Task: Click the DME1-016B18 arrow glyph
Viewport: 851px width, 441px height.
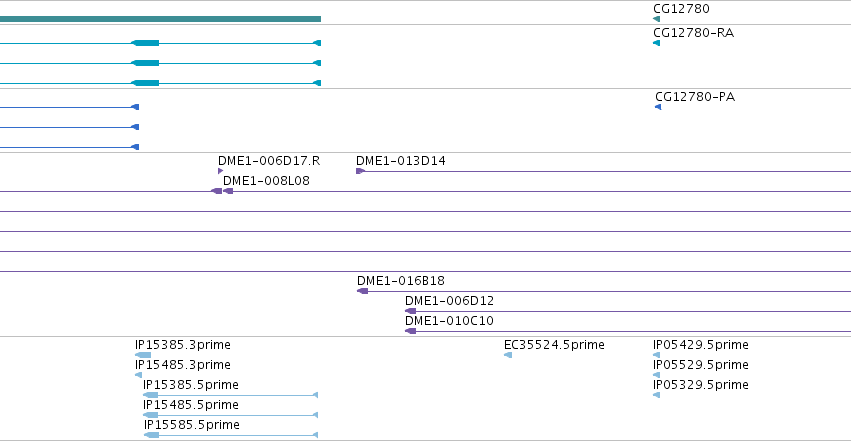Action: (x=362, y=291)
